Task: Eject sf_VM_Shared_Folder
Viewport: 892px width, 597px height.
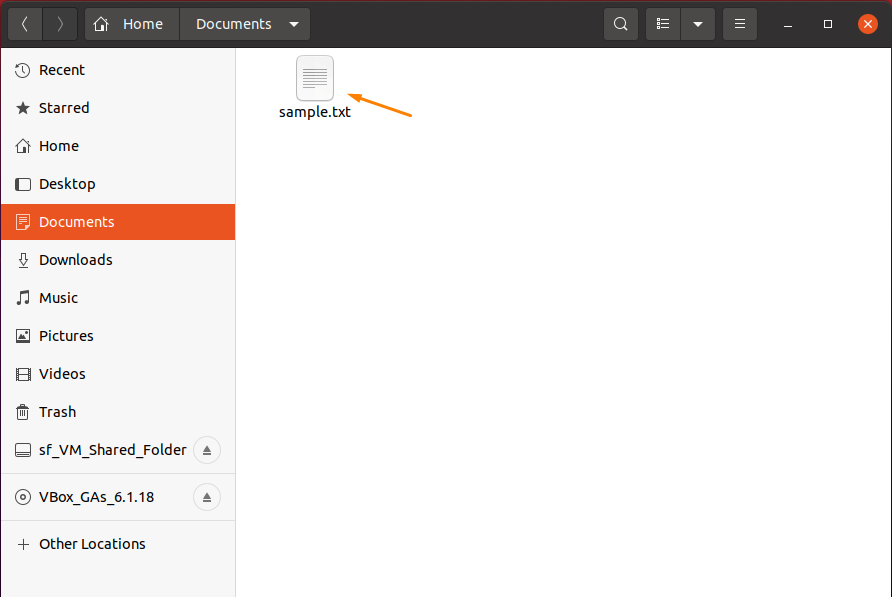Action: coord(207,450)
